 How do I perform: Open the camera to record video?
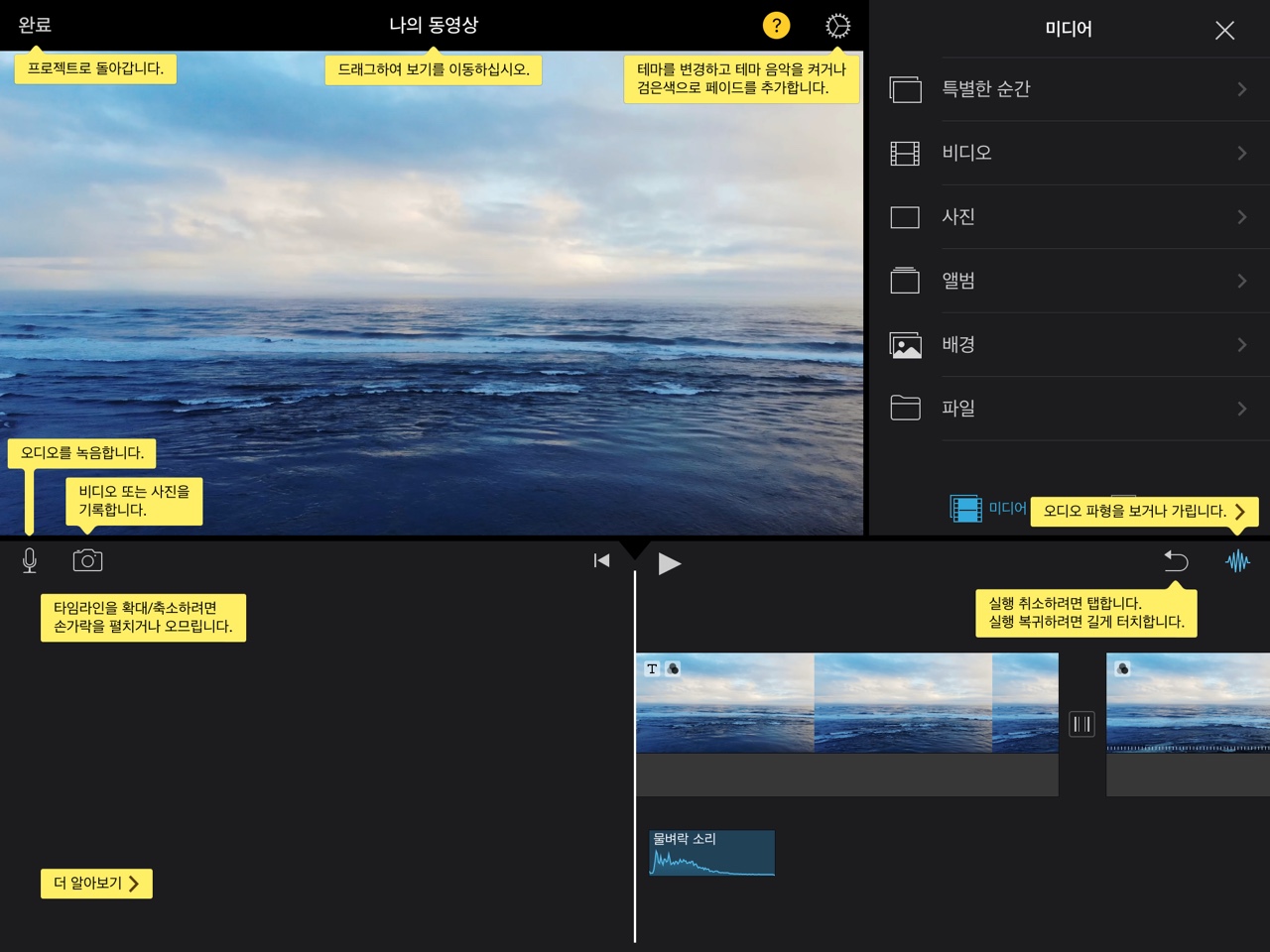pyautogui.click(x=87, y=560)
